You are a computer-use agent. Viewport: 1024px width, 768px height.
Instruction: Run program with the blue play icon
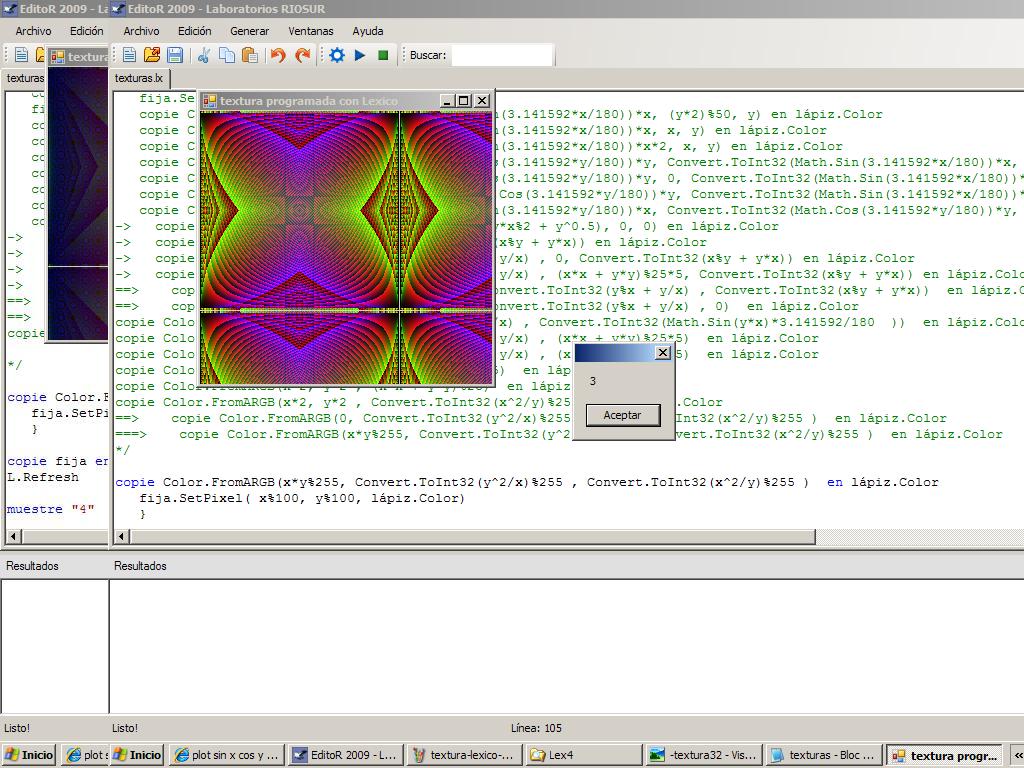click(360, 55)
